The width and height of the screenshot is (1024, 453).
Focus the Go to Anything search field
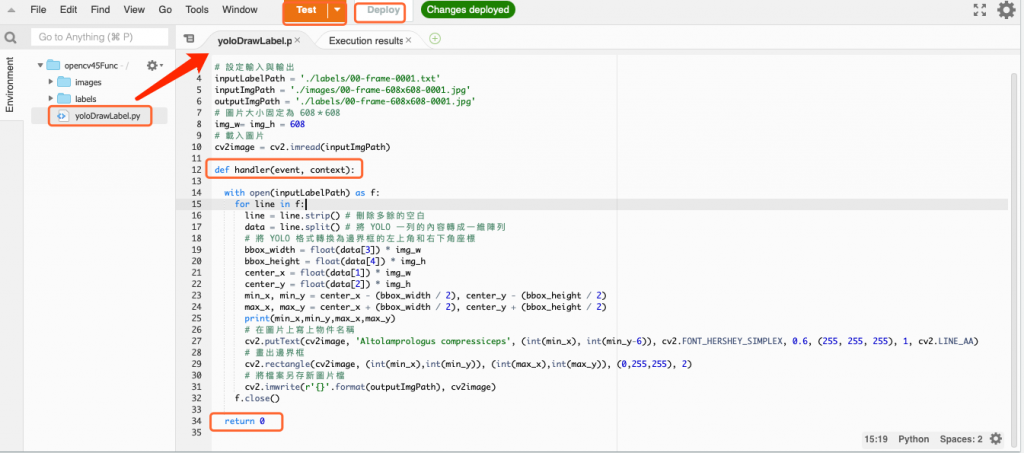coord(99,37)
